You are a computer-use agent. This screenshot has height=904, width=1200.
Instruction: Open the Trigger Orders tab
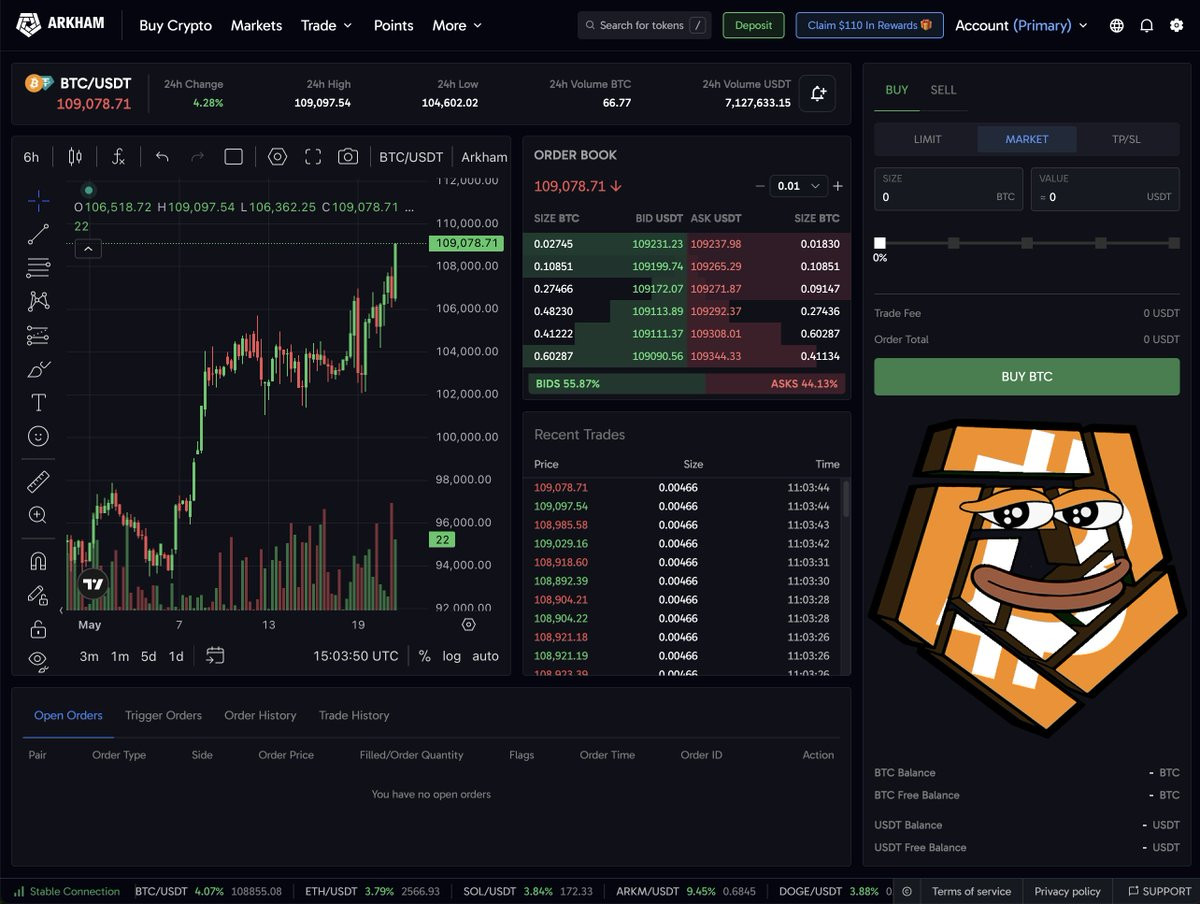pyautogui.click(x=163, y=715)
